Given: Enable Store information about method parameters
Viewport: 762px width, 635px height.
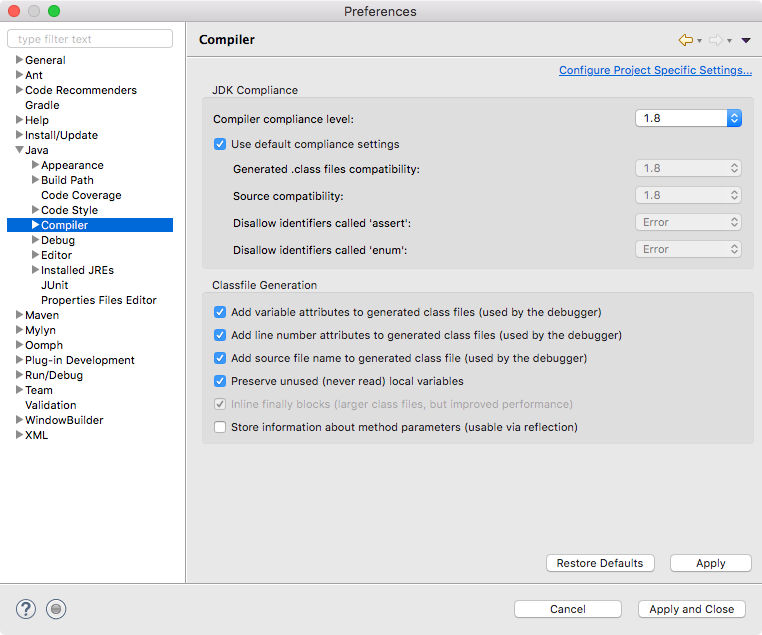Looking at the screenshot, I should click(x=220, y=427).
